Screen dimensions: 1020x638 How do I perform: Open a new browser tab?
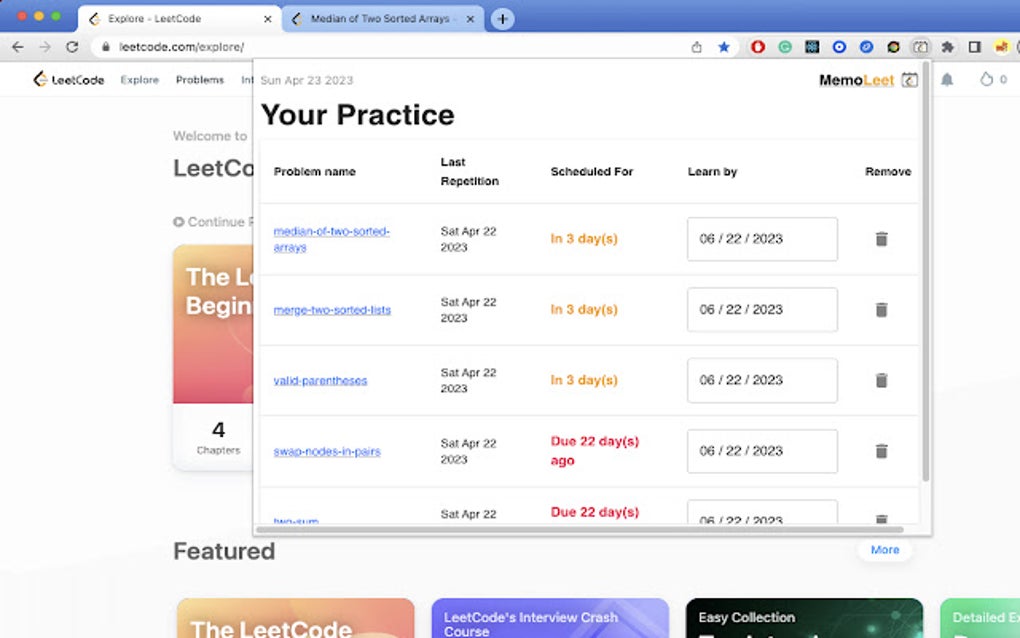[x=502, y=19]
